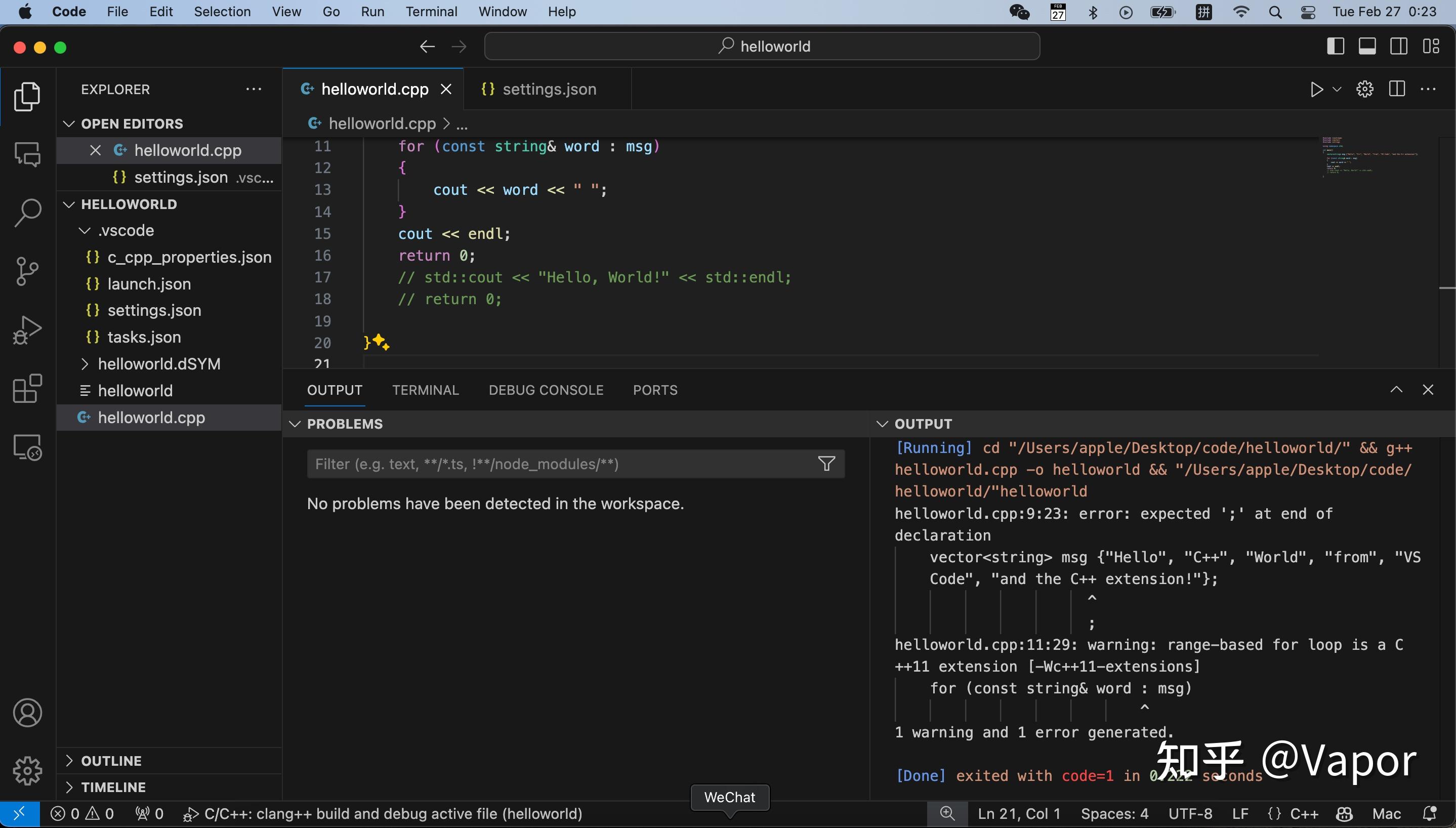Open the Remote Explorer view

pyautogui.click(x=27, y=447)
